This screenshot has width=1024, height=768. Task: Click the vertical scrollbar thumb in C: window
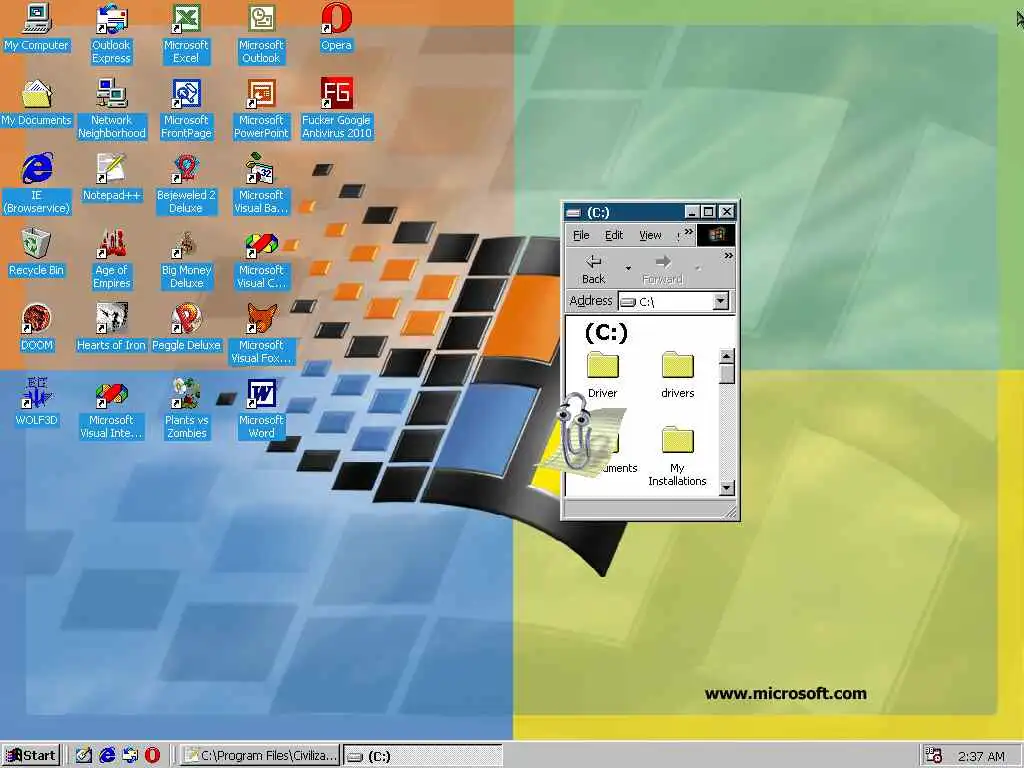[726, 374]
